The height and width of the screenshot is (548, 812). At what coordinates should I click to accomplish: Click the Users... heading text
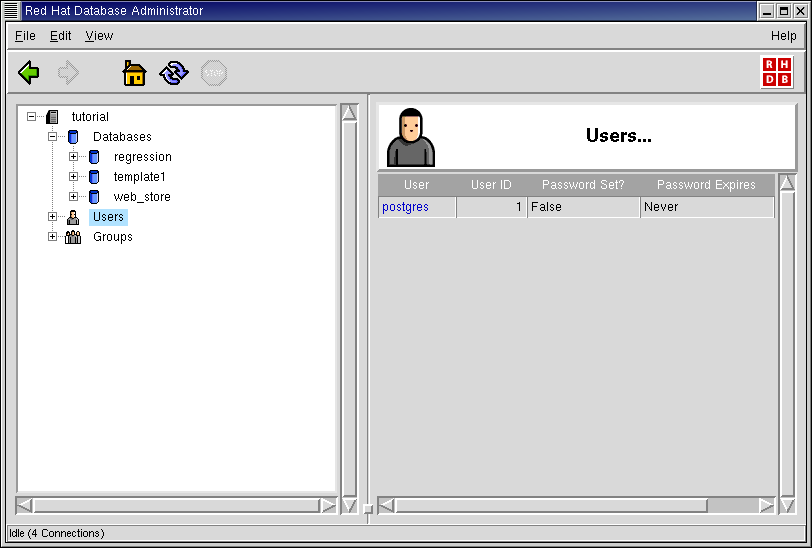pyautogui.click(x=619, y=136)
